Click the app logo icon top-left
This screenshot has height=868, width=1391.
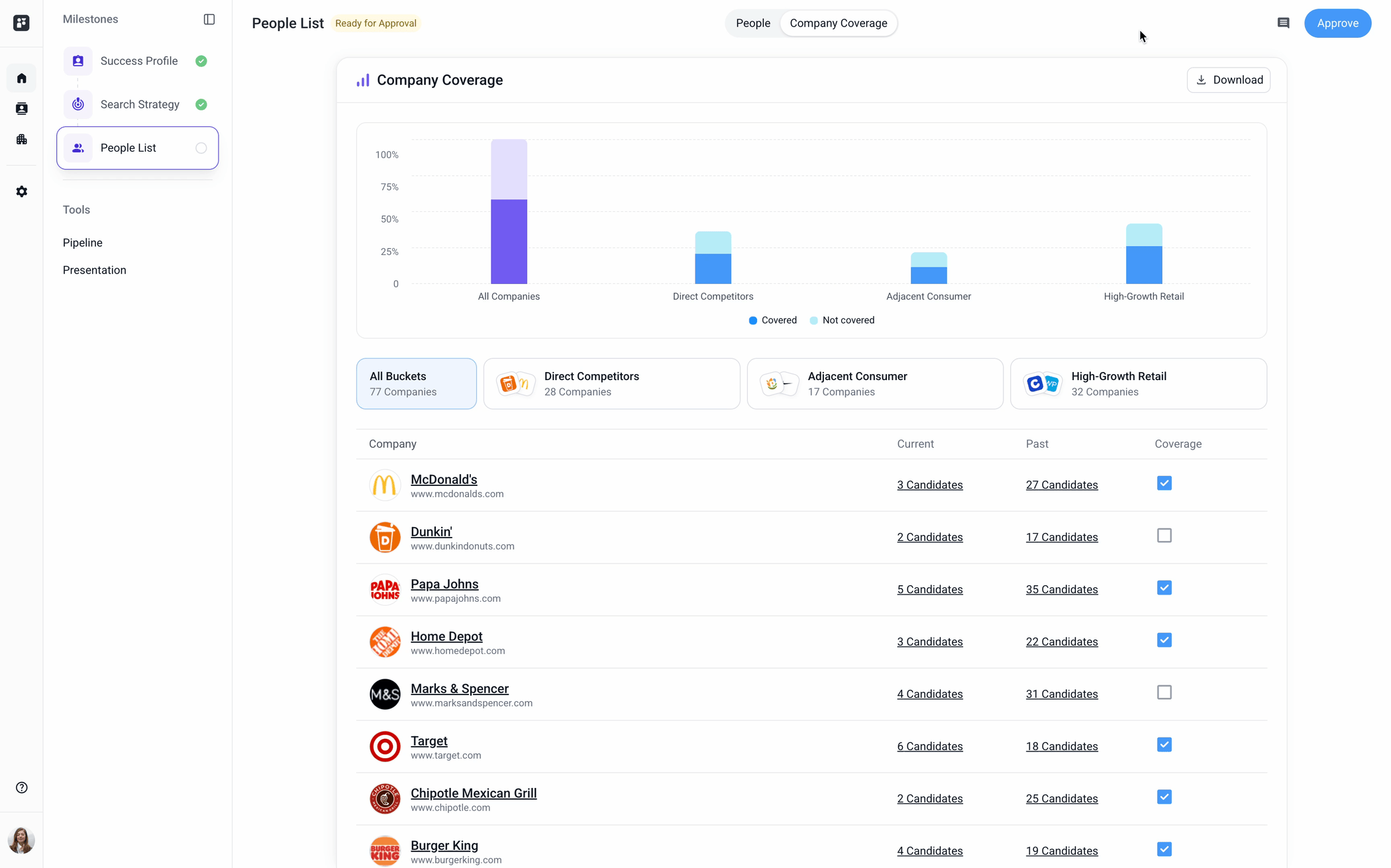click(x=21, y=23)
